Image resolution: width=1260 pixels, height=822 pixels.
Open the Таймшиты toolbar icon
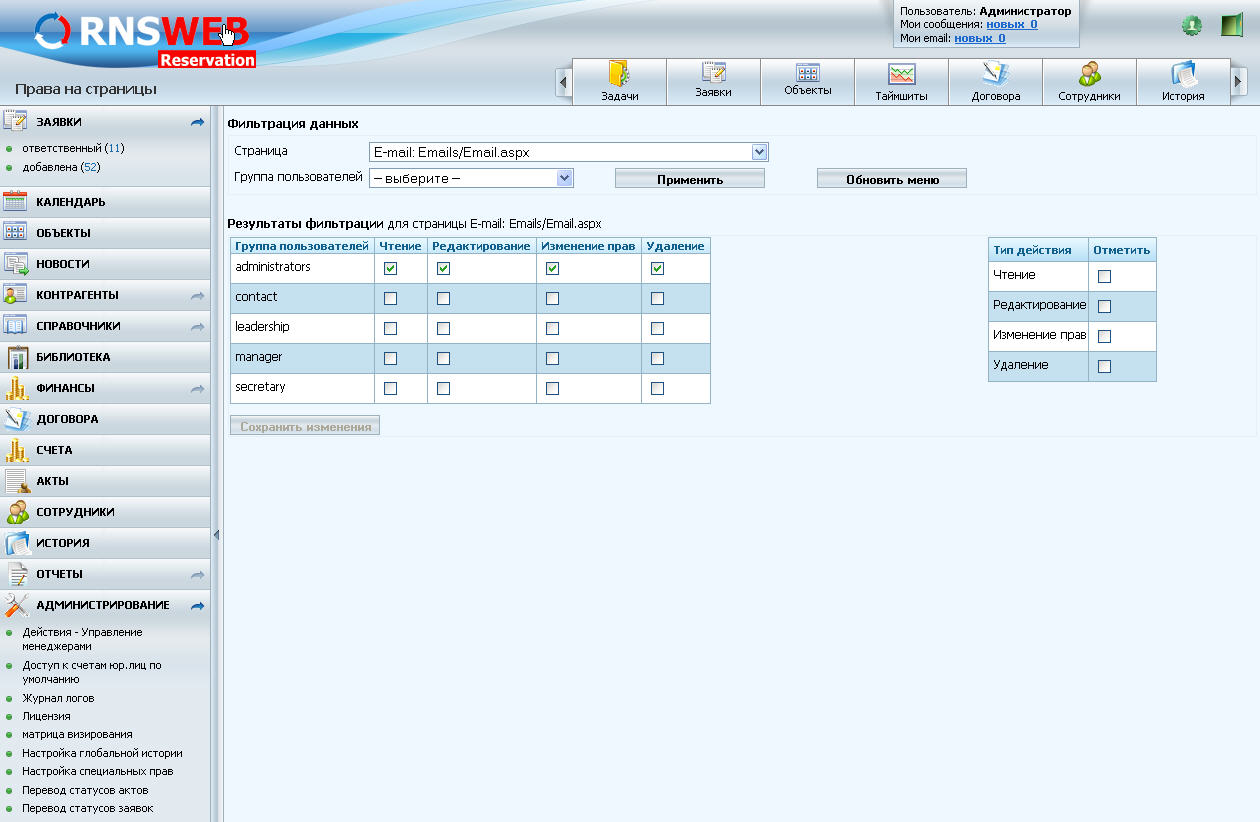click(x=901, y=80)
